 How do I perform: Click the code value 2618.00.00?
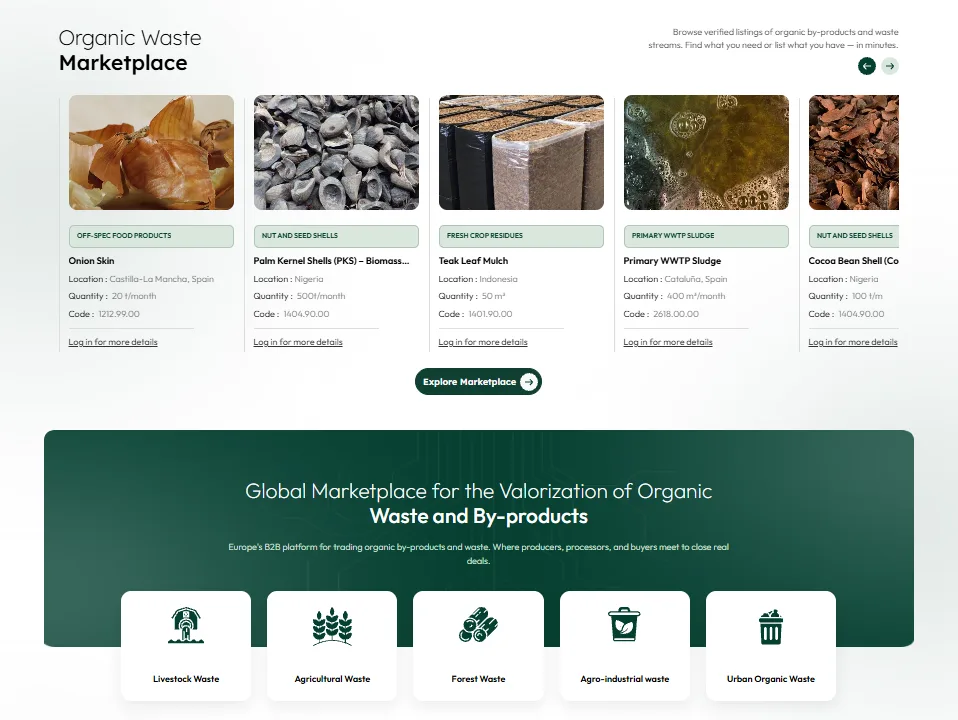(x=676, y=314)
